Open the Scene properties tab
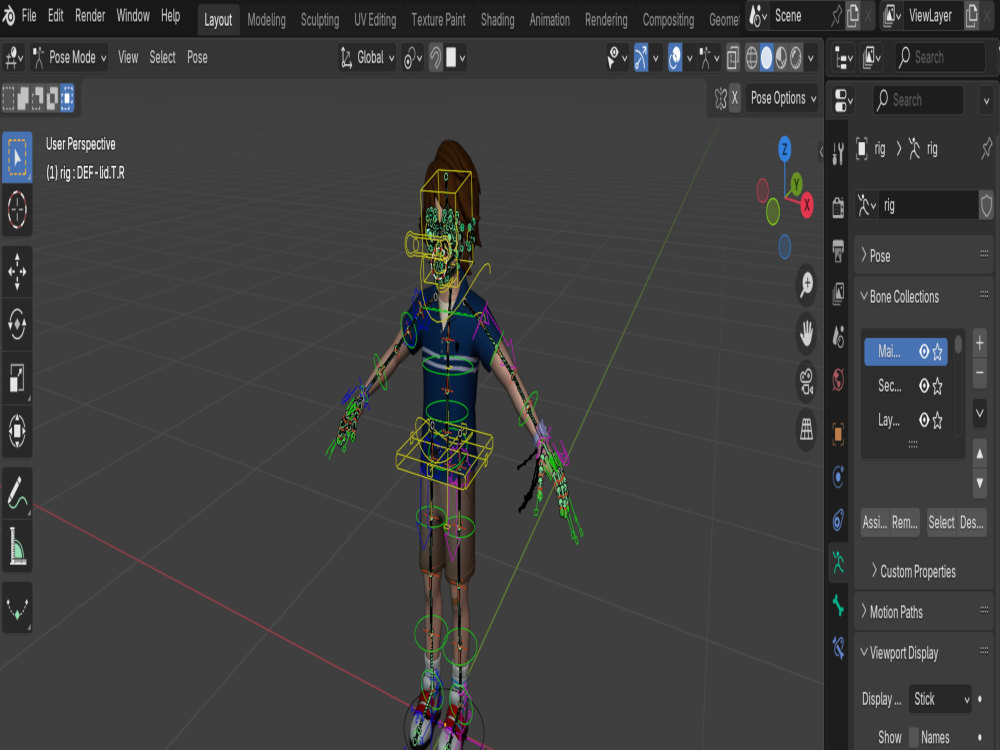The image size is (1000, 750). pos(839,336)
